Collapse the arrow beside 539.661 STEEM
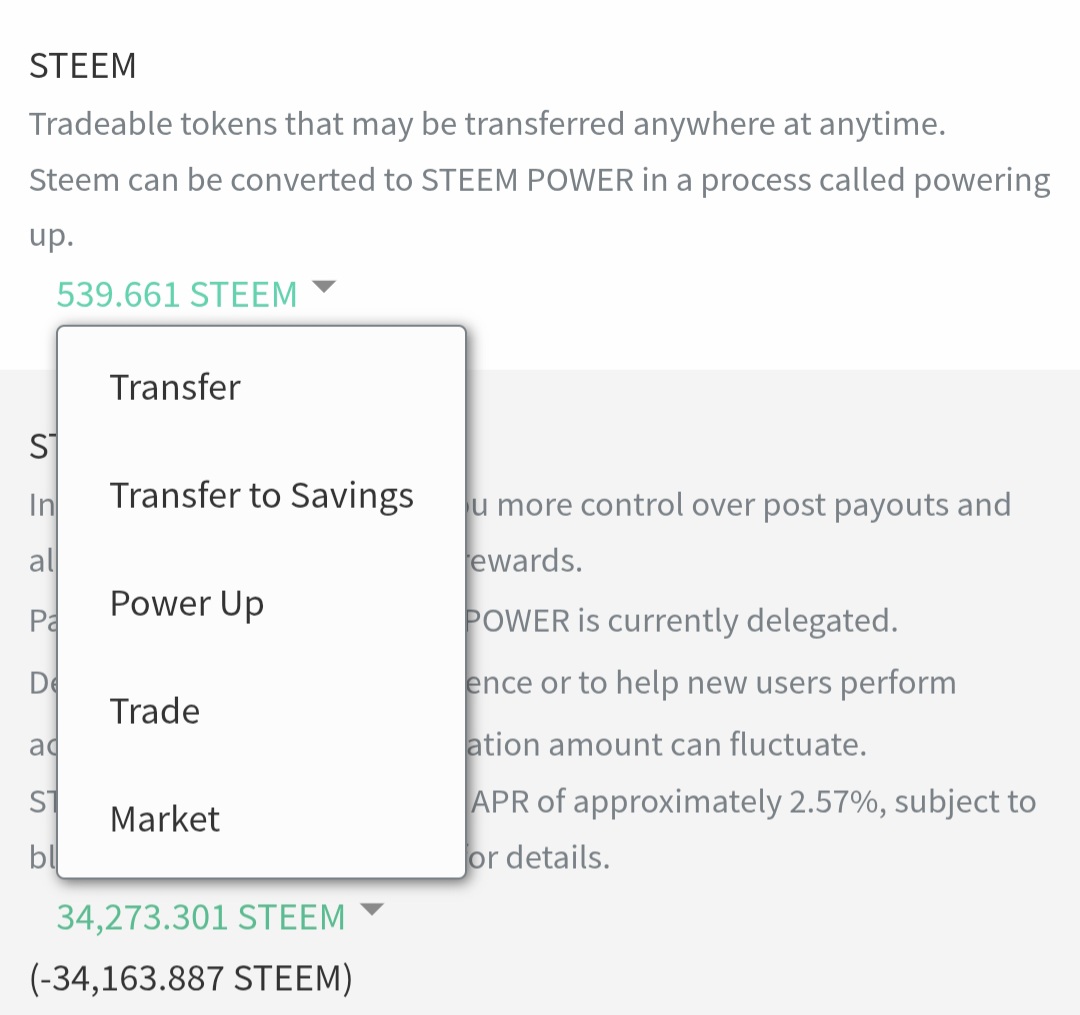The height and width of the screenshot is (1015, 1080). coord(323,288)
